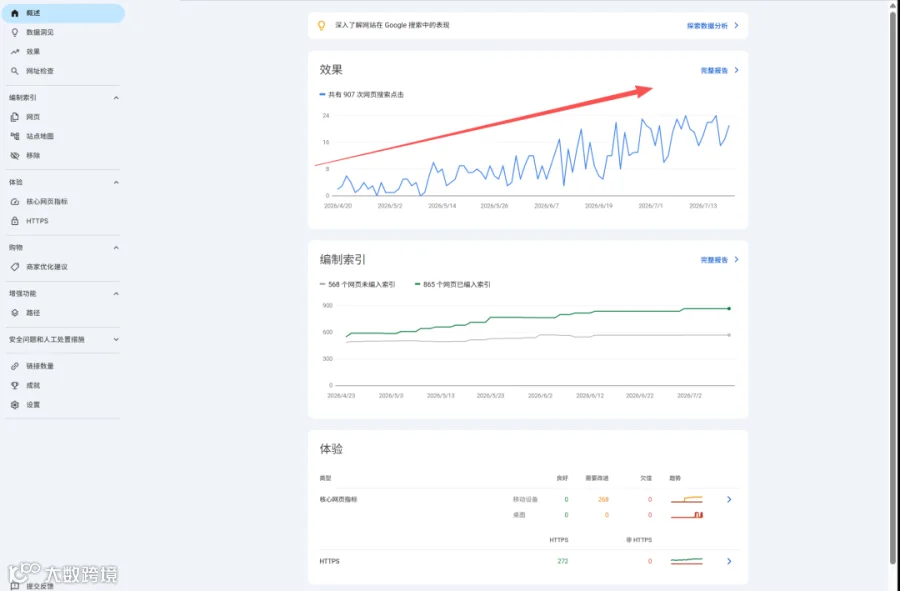
Task: Collapse the 增强功能 sidebar section
Action: (x=116, y=294)
